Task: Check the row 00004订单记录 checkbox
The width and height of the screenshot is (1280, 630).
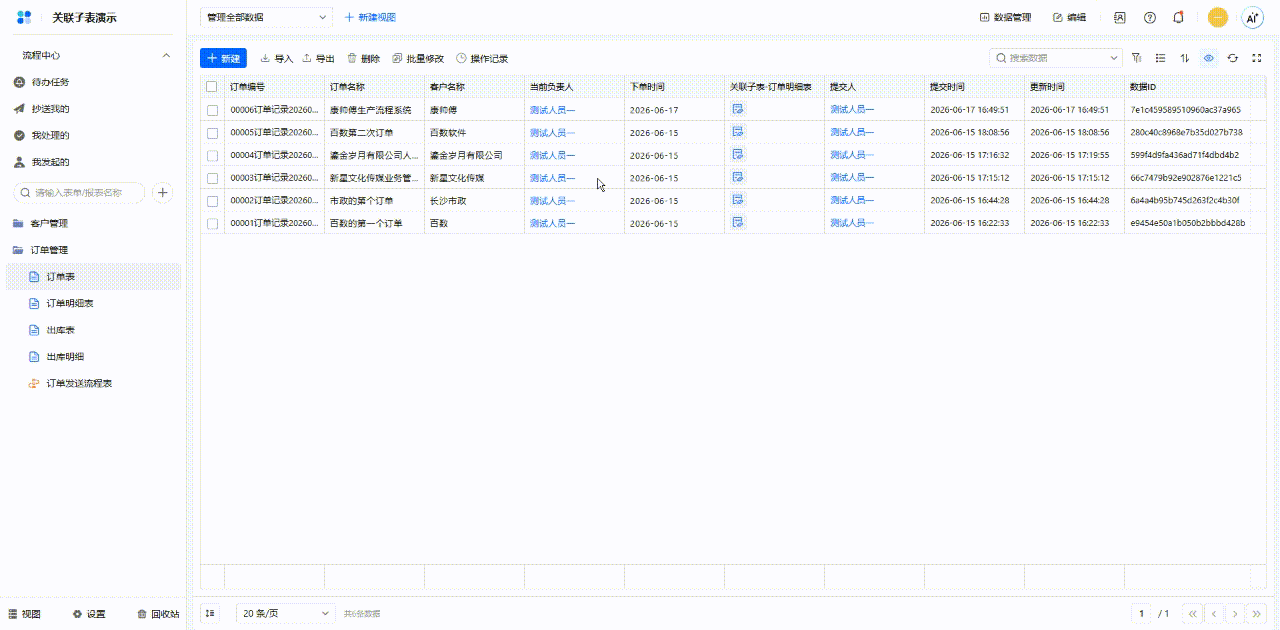Action: (212, 155)
